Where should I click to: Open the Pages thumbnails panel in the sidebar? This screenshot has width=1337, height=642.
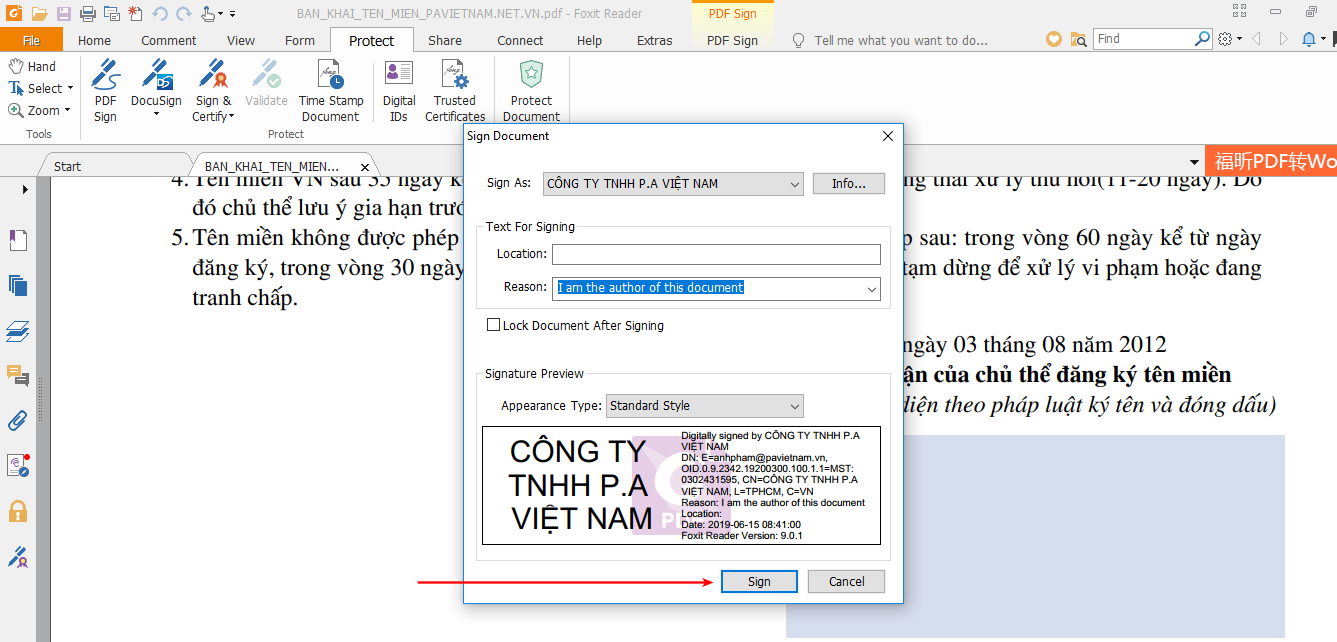[18, 285]
